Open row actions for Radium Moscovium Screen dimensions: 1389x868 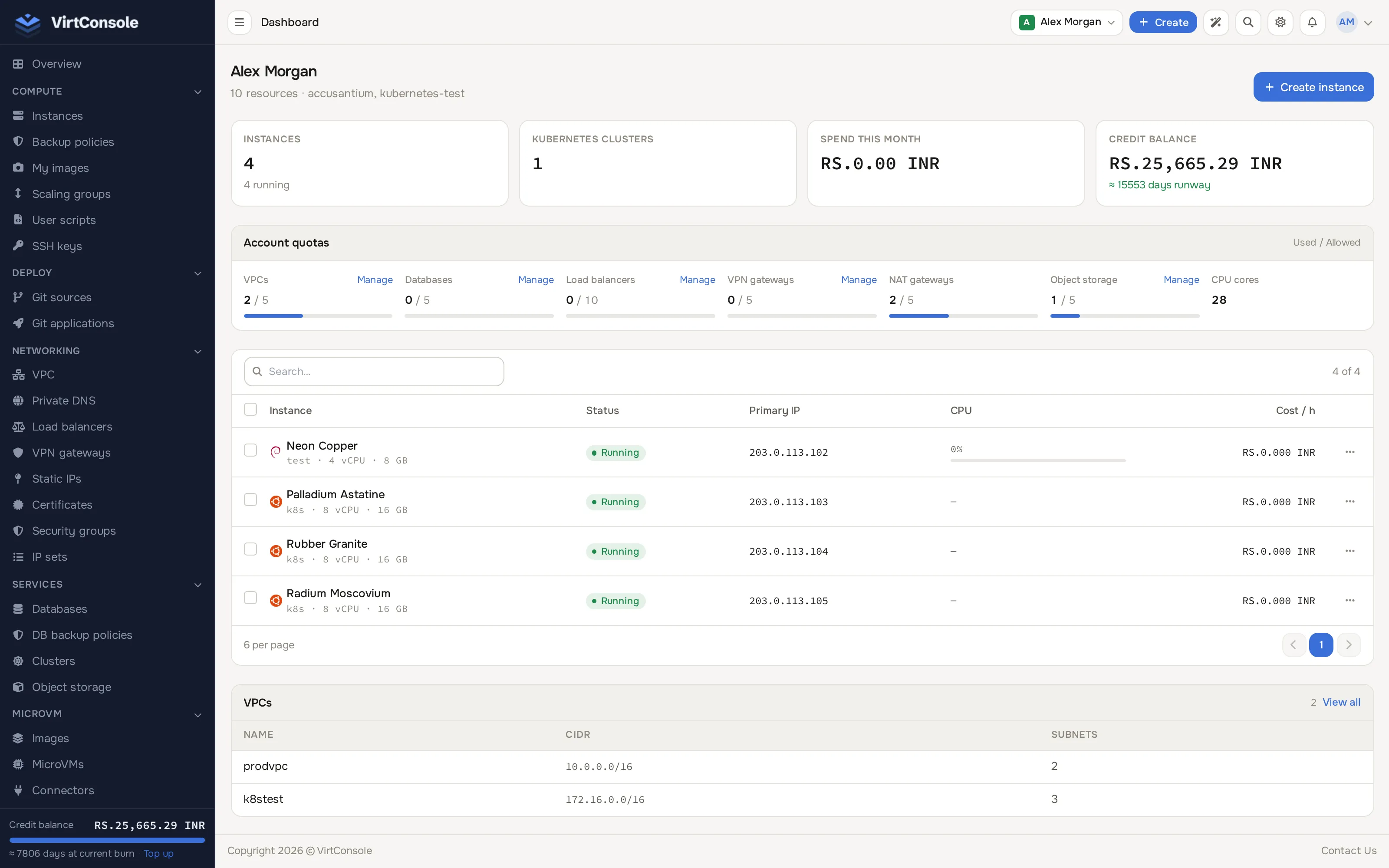point(1350,600)
